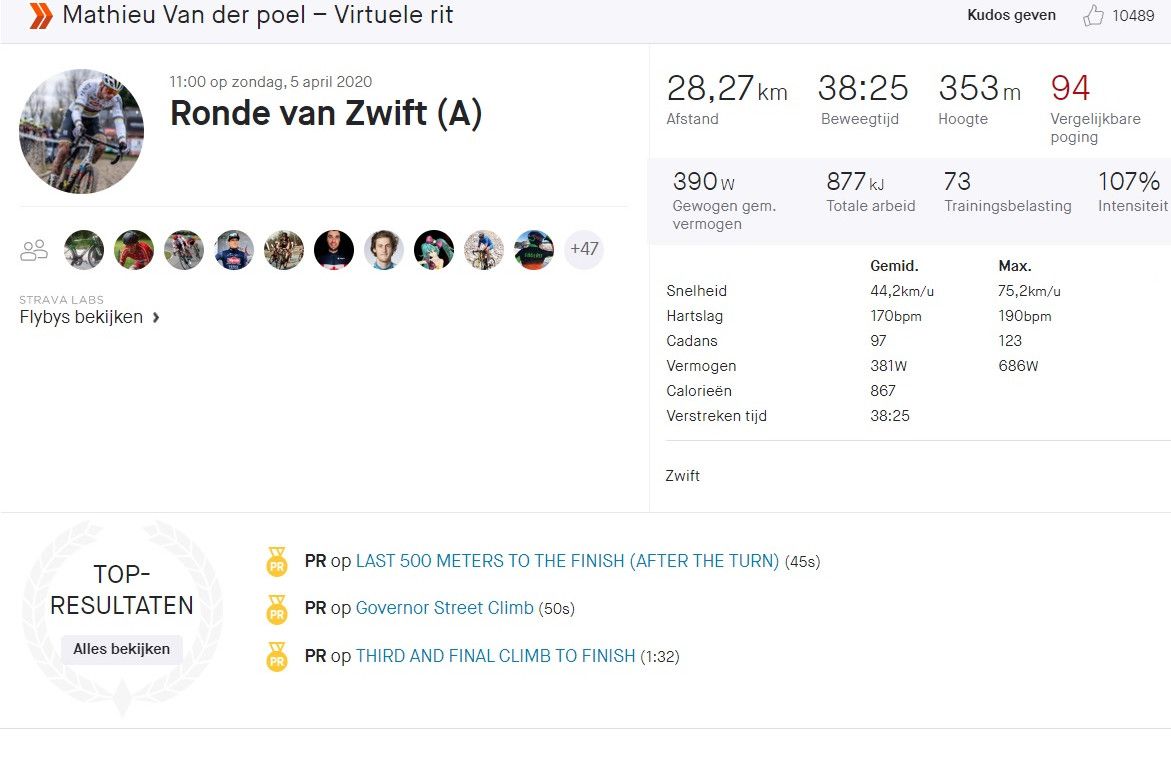Viewport: 1171px width, 781px height.
Task: Click the first athlete avatar in the row
Action: coord(84,250)
